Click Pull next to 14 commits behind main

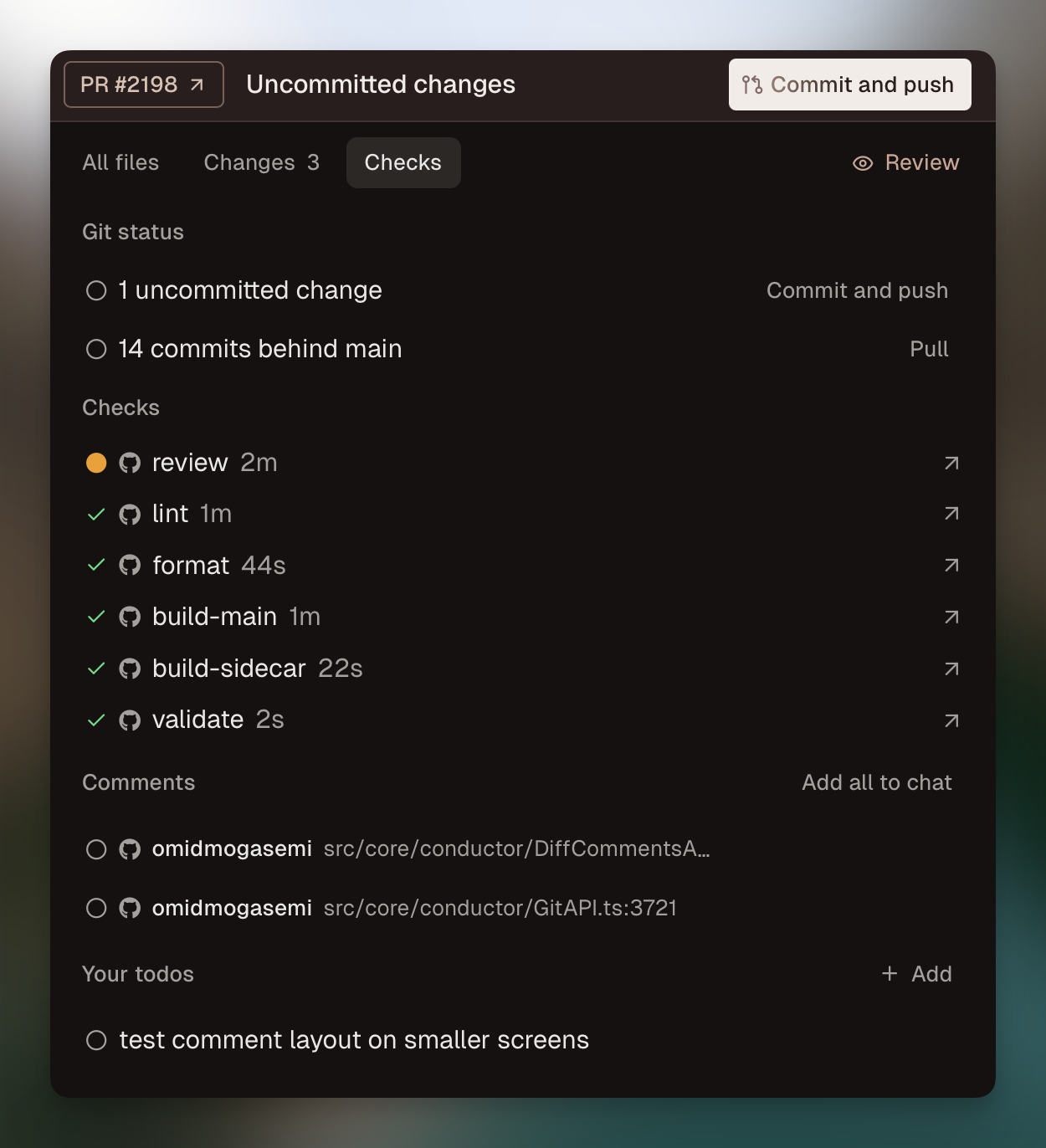pyautogui.click(x=929, y=349)
